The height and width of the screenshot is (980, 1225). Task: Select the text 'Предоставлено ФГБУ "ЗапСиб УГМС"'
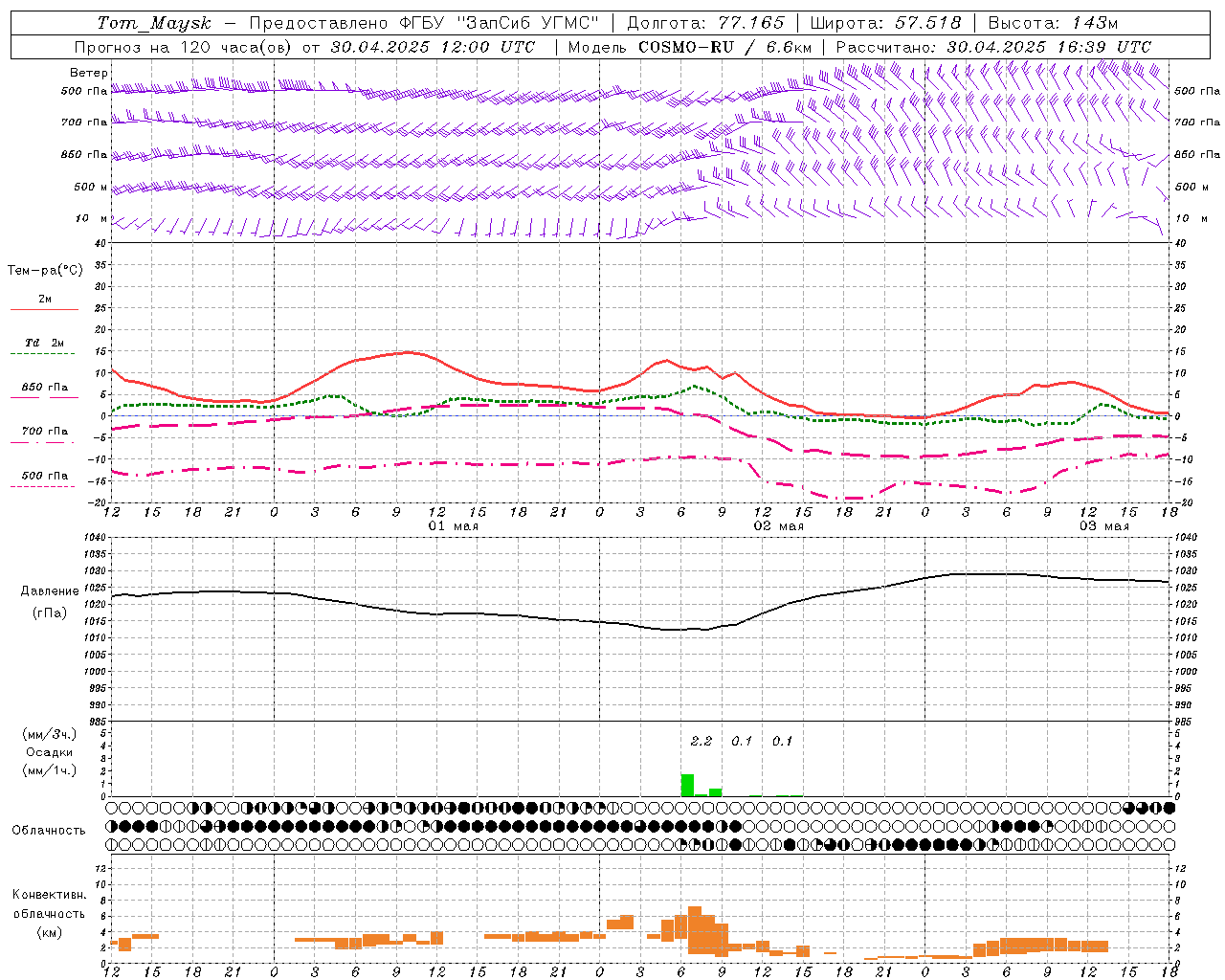pyautogui.click(x=424, y=23)
